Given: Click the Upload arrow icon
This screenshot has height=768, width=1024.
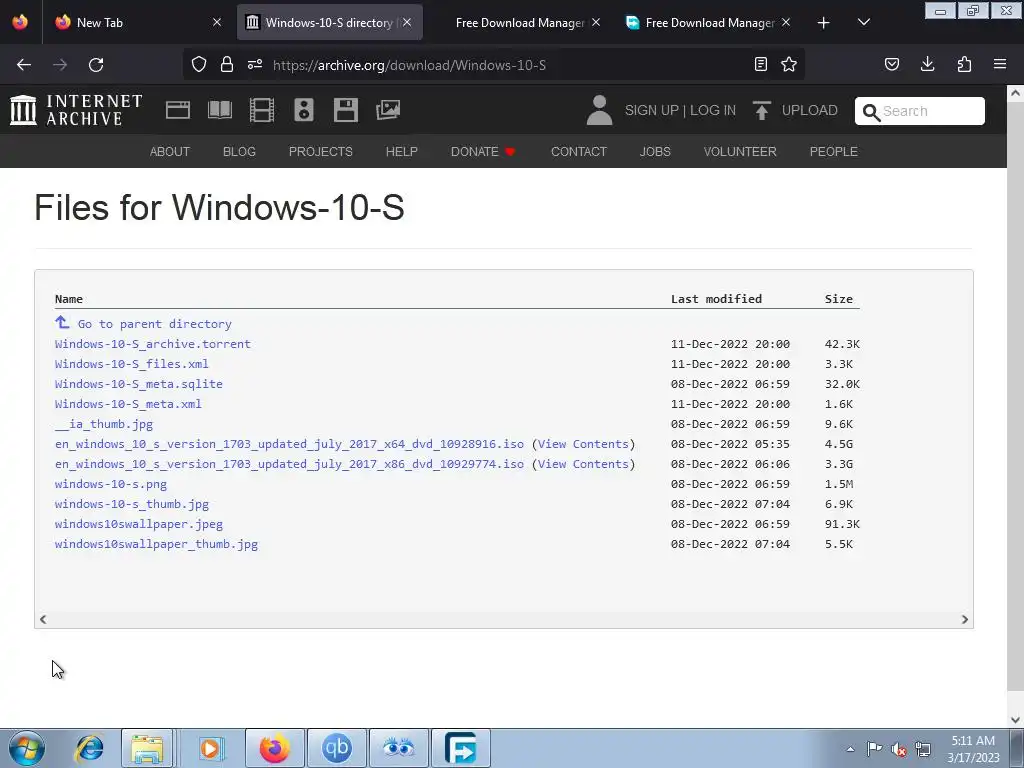Looking at the screenshot, I should tap(761, 110).
